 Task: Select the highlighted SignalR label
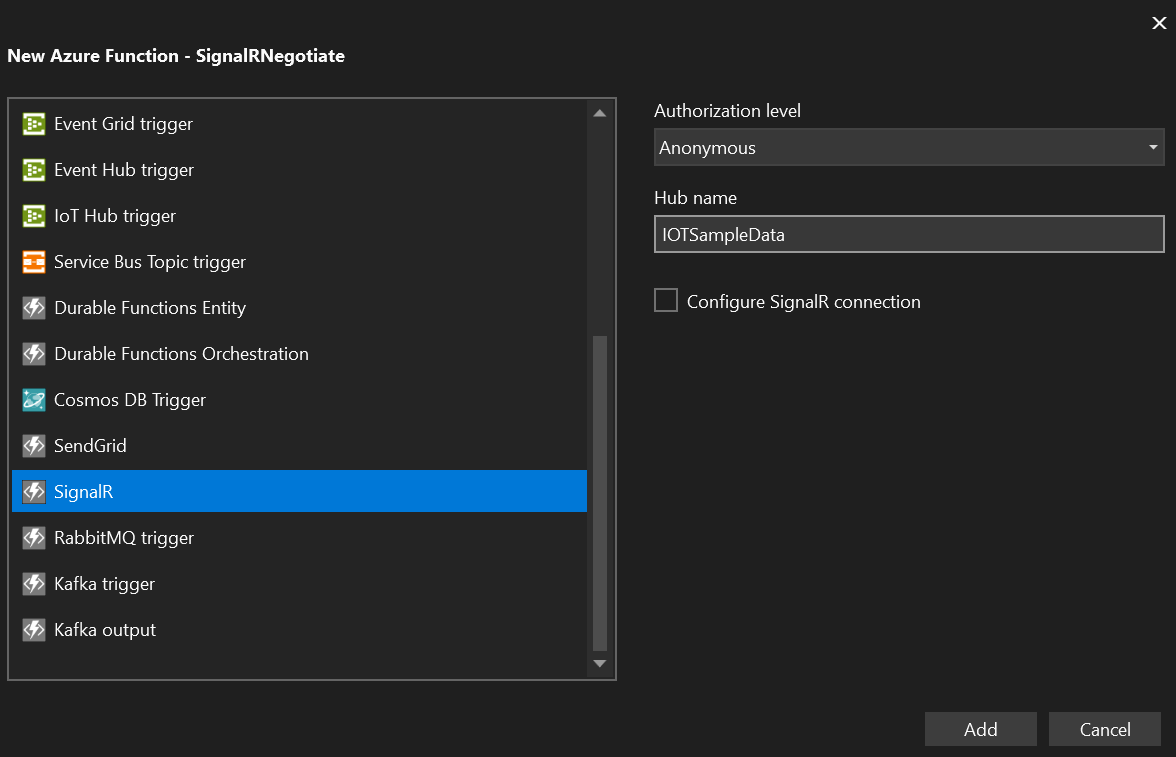point(83,491)
